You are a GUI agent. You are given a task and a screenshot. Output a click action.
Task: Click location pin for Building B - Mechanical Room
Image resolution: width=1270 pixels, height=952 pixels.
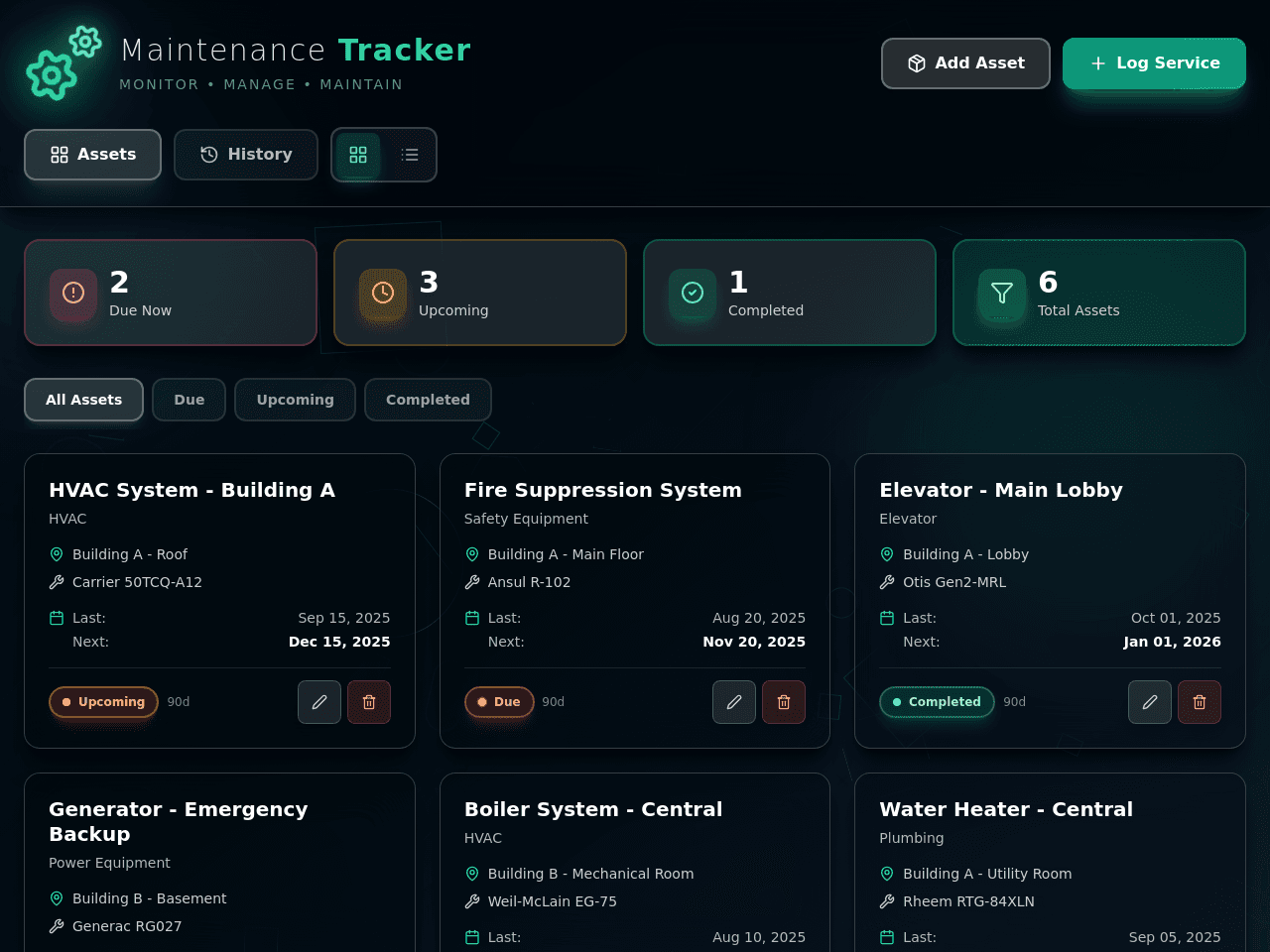(472, 874)
